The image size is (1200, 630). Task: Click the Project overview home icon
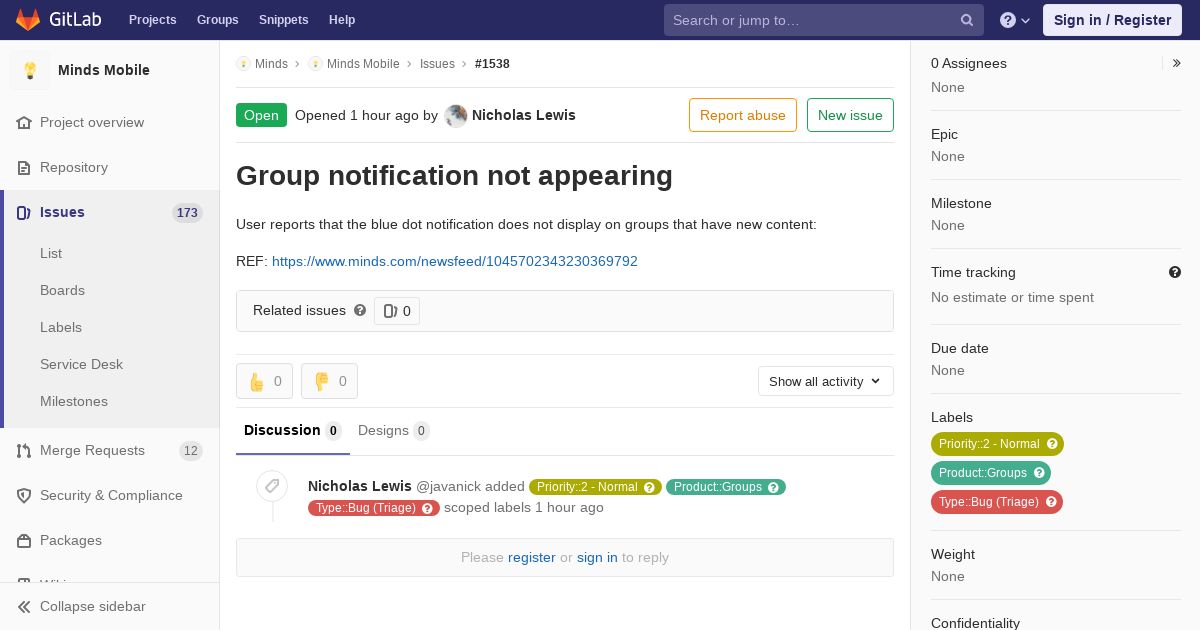(x=24, y=122)
